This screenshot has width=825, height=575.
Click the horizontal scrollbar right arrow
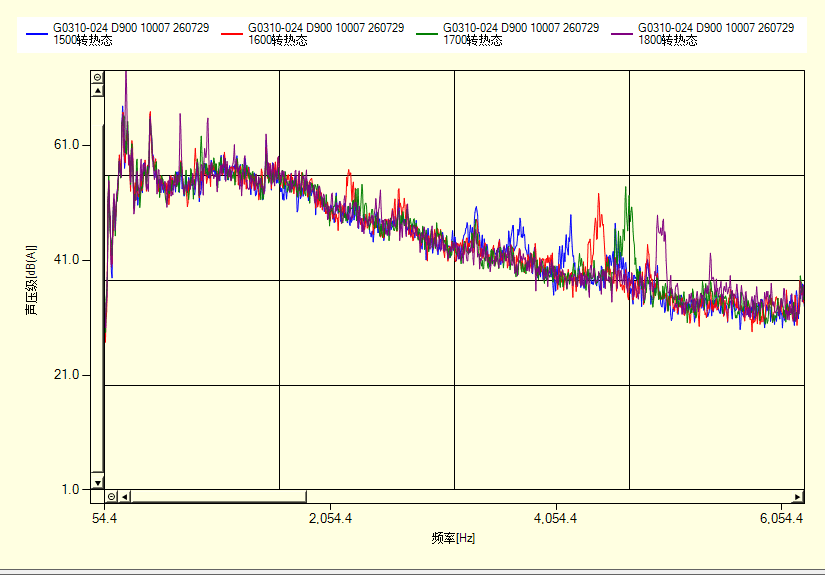pyautogui.click(x=798, y=497)
